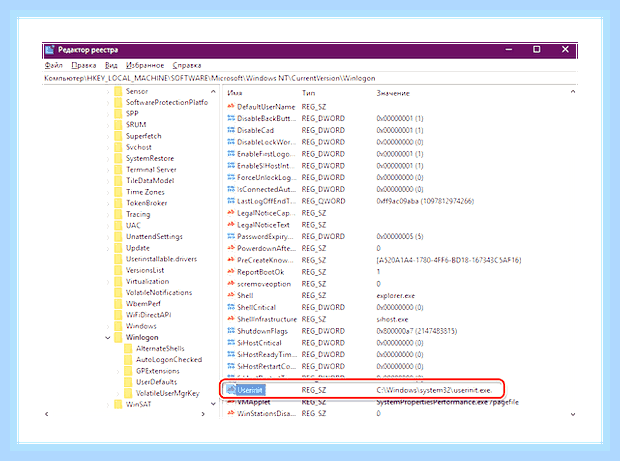The width and height of the screenshot is (620, 461).
Task: Click the Tracing folder icon
Action: [x=118, y=214]
